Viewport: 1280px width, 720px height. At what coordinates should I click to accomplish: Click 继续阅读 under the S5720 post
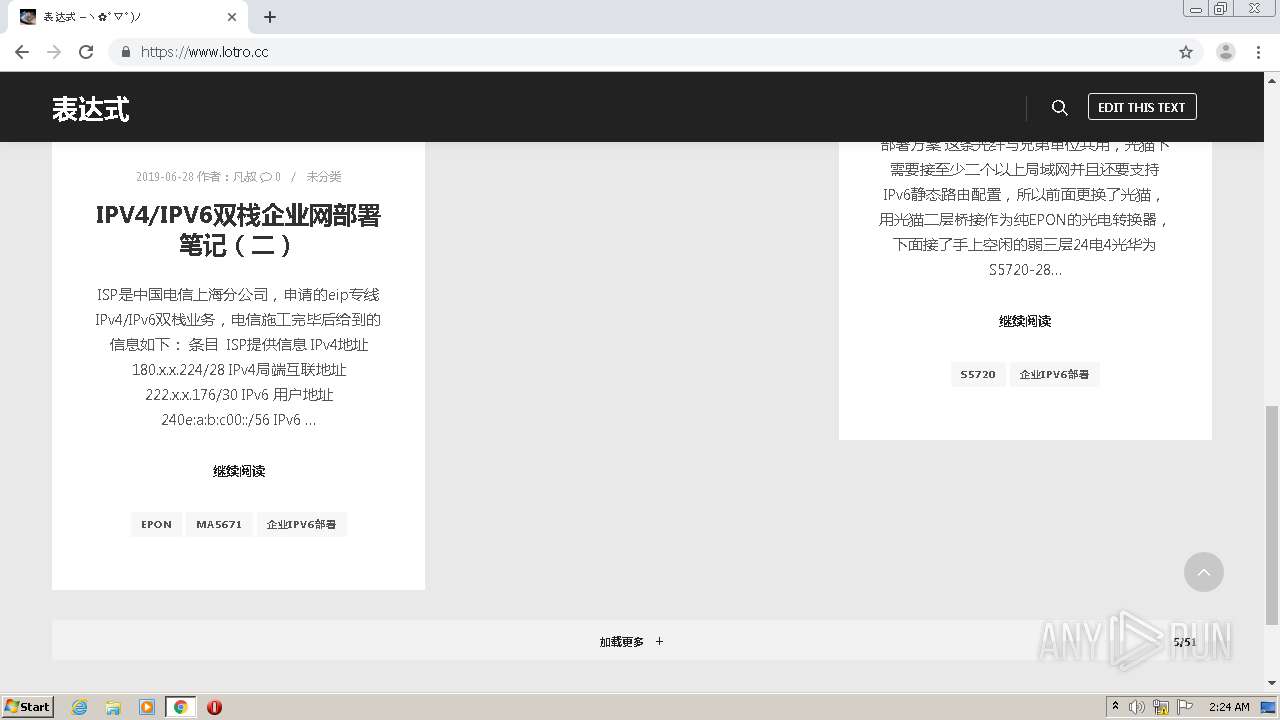point(1025,321)
